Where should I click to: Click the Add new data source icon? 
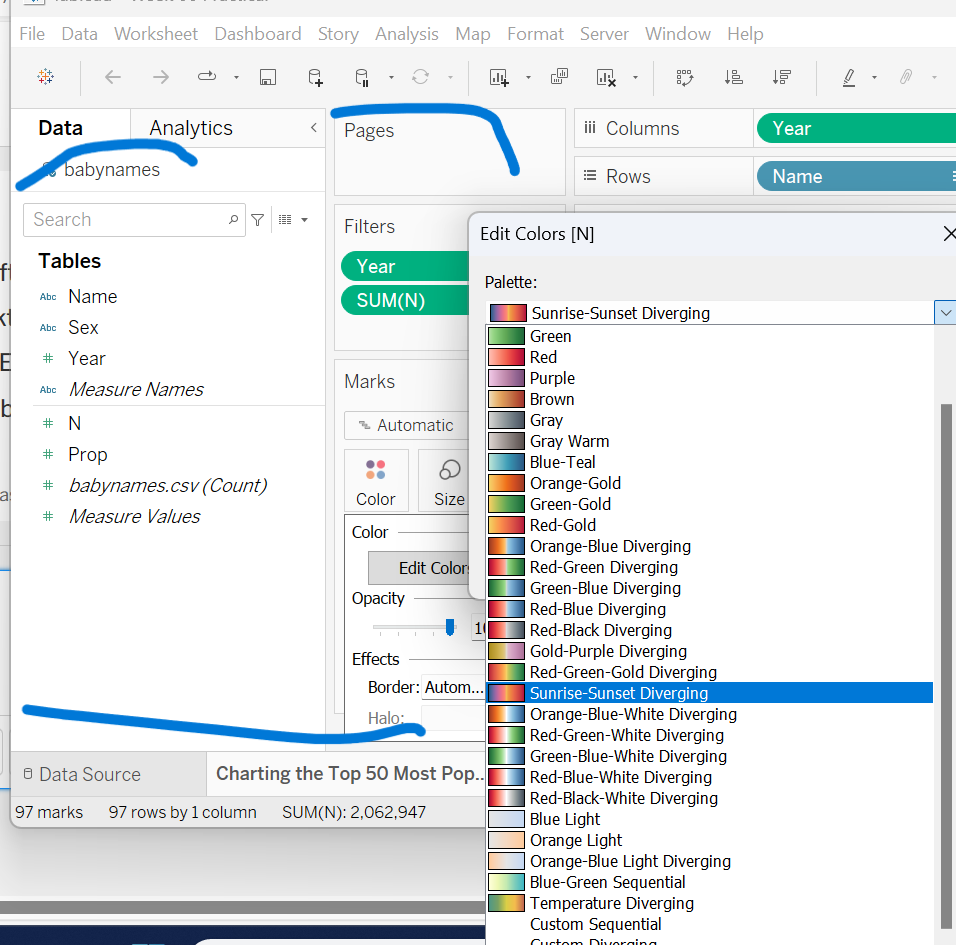pyautogui.click(x=315, y=77)
